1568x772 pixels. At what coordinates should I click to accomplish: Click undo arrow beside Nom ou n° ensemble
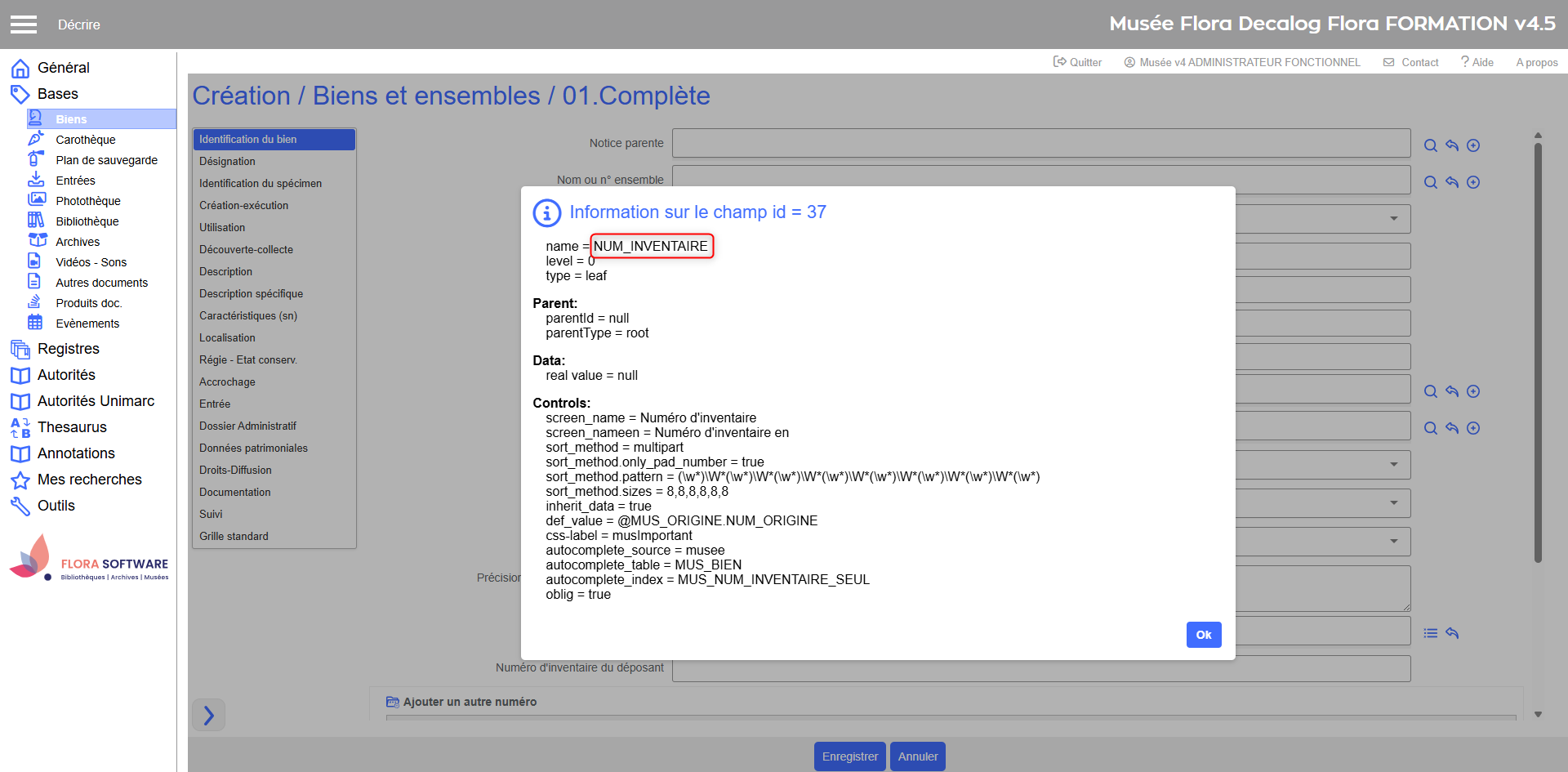tap(1451, 182)
